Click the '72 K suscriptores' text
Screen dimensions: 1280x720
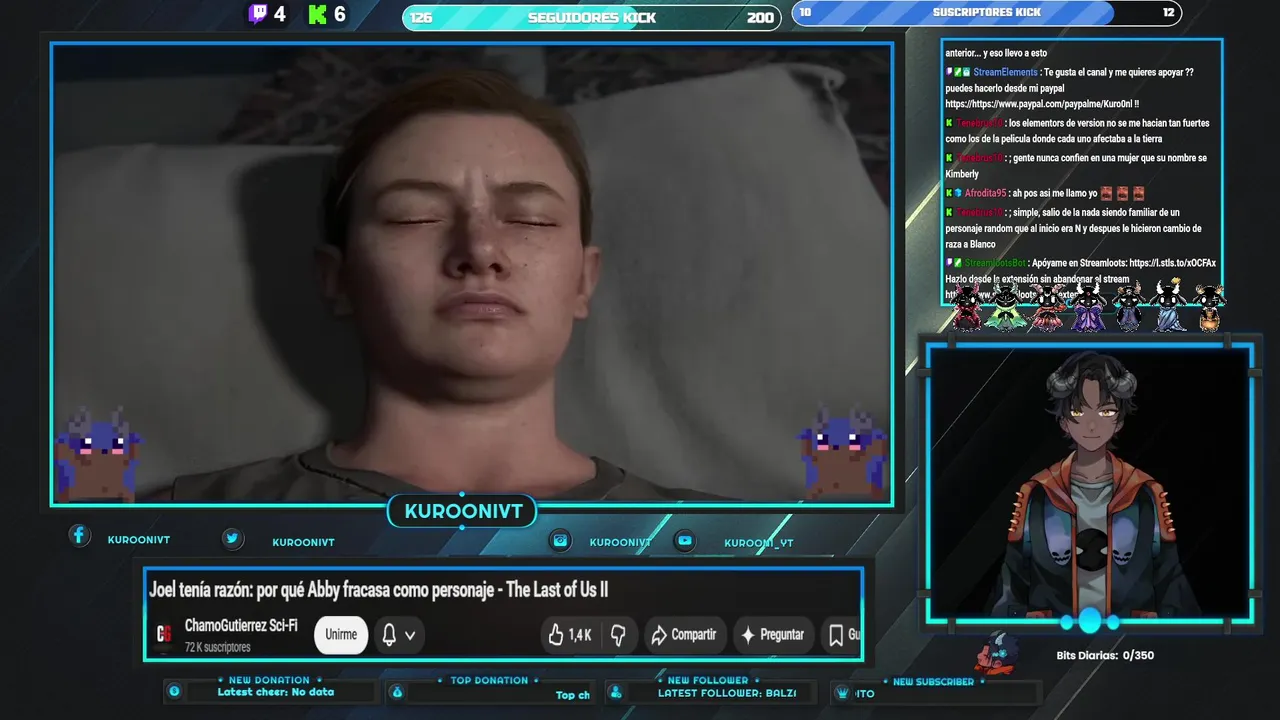tap(218, 647)
